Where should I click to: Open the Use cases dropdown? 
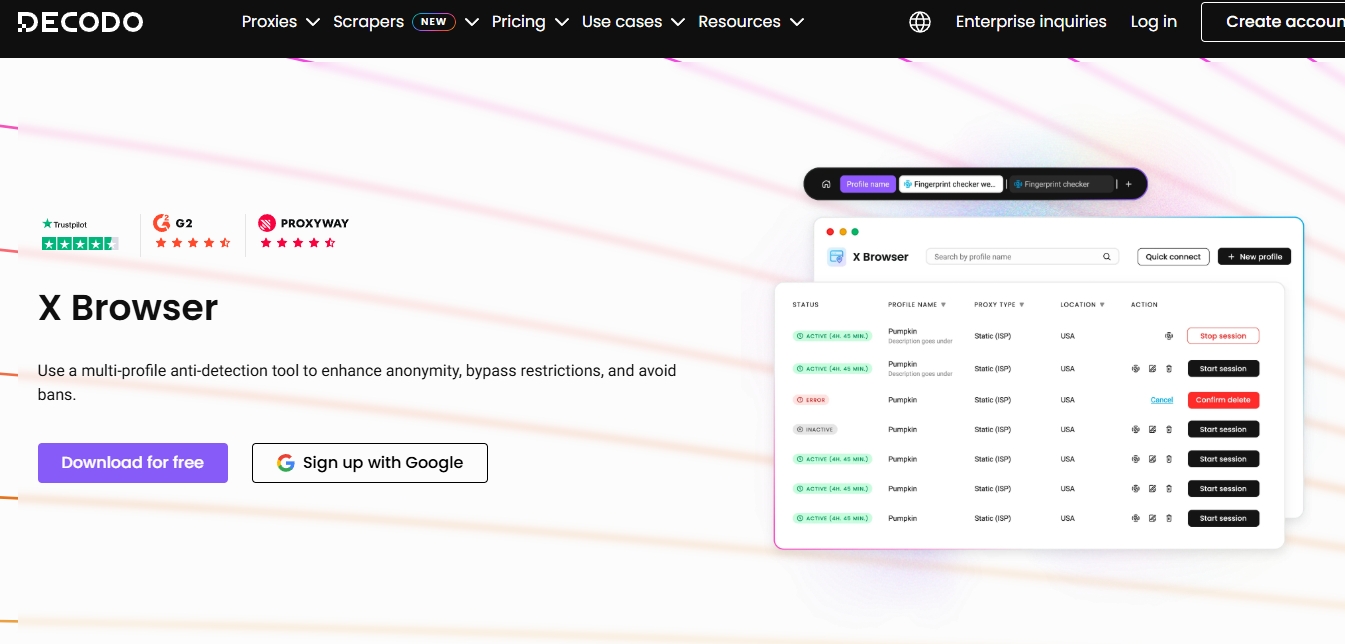coord(622,21)
